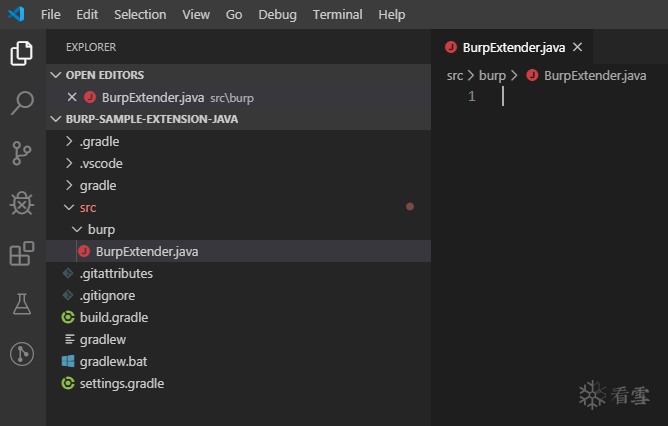The width and height of the screenshot is (668, 426).
Task: Open the Selection menu
Action: click(140, 15)
